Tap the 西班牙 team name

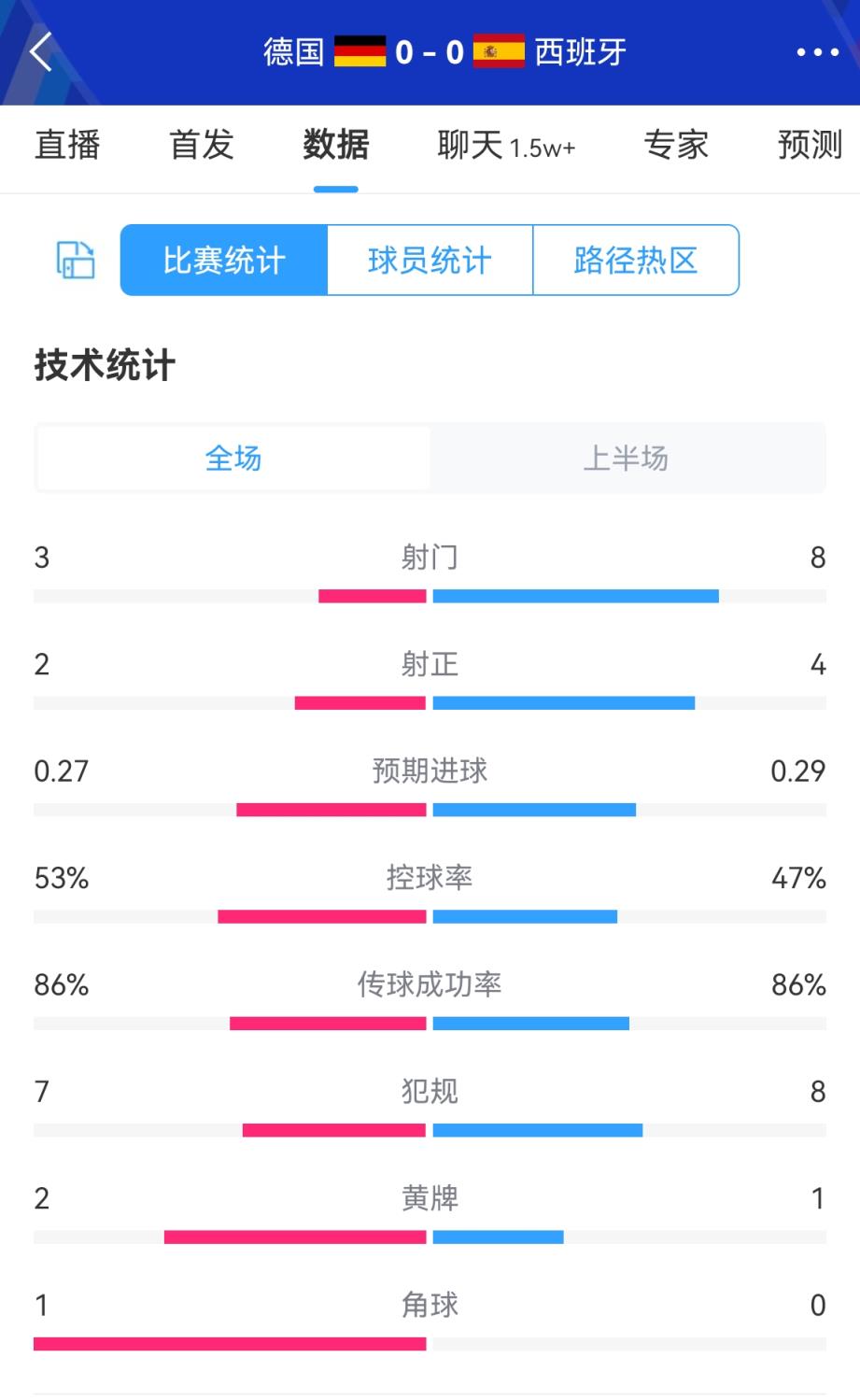coord(580,52)
